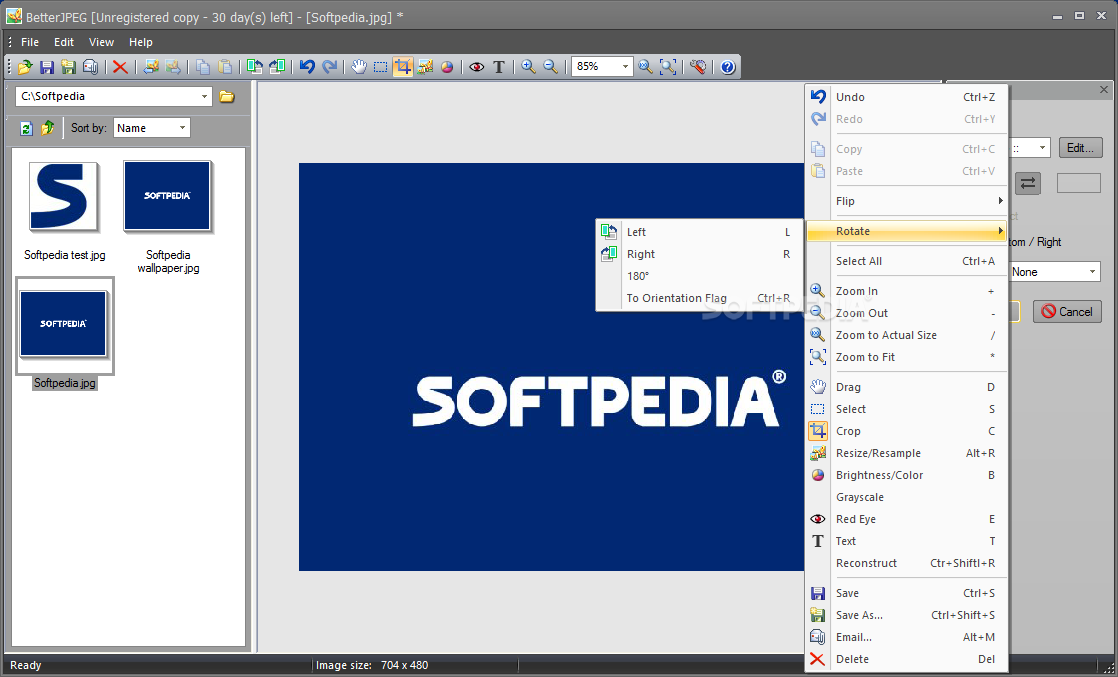Click Zoom to Fit toolbar icon
Screen dimensions: 1118x677
click(x=667, y=67)
